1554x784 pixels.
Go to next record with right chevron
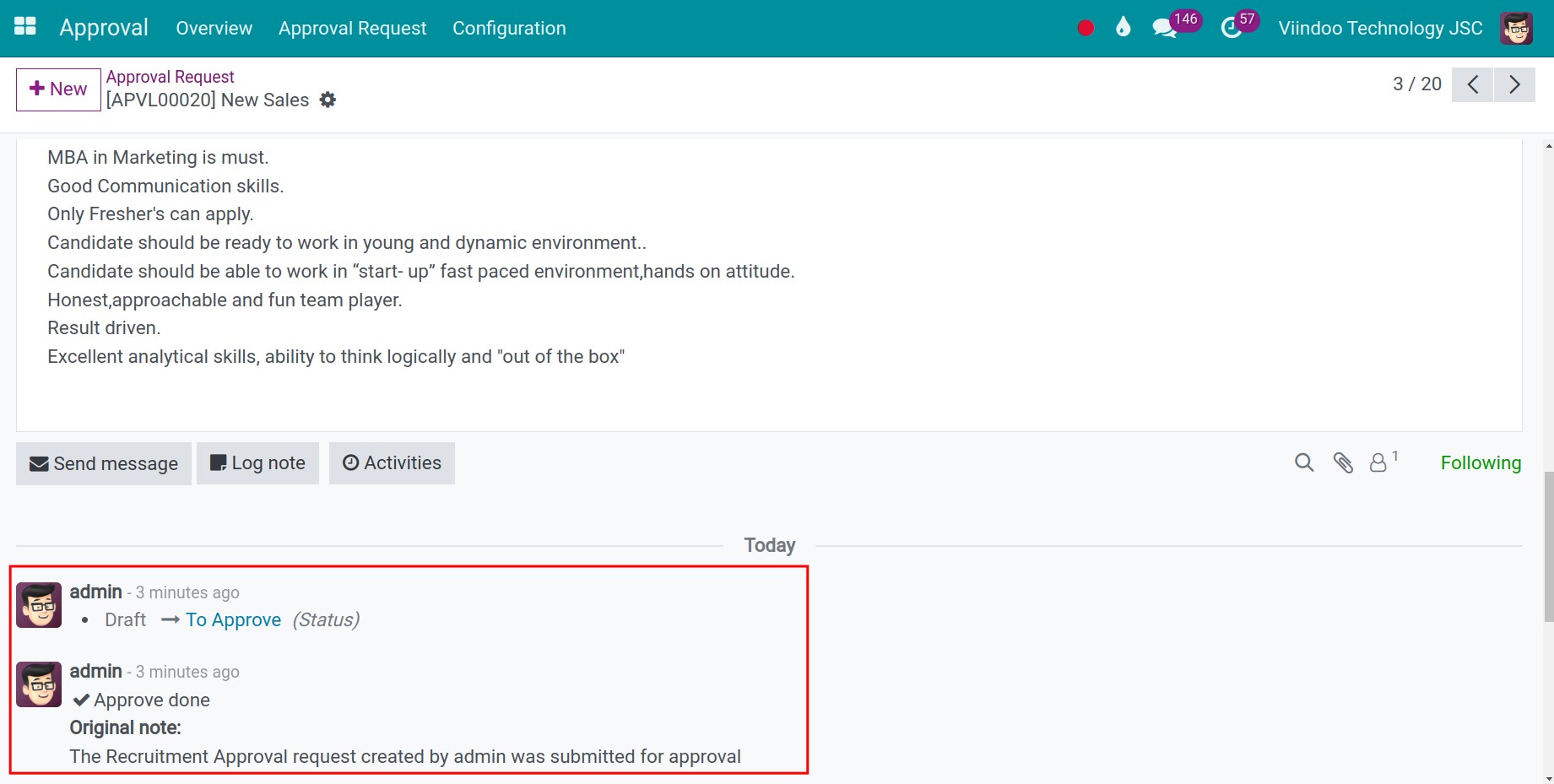click(1515, 84)
